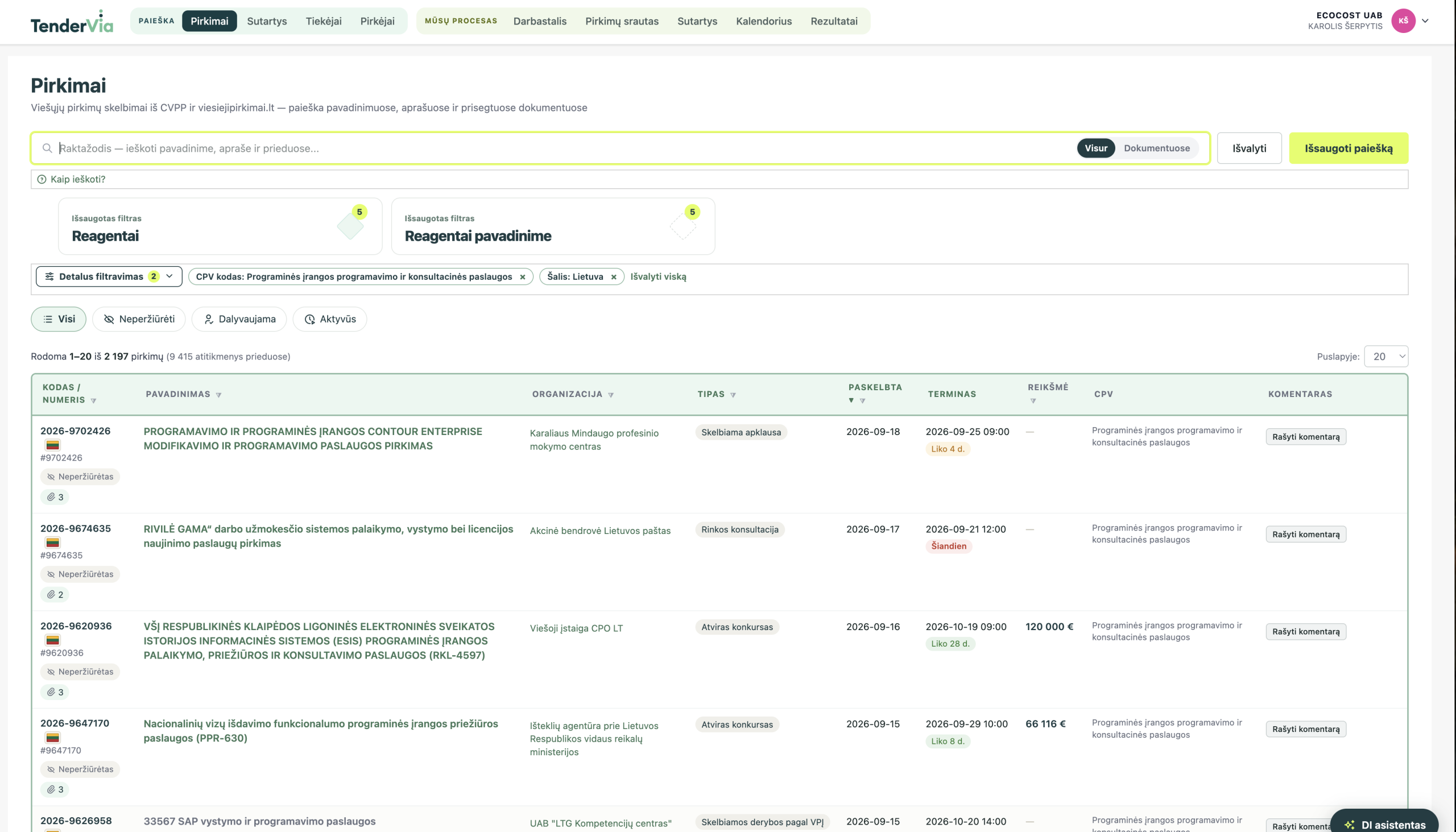The image size is (1456, 832).
Task: Expand the Detalus filtravimas dropdown
Action: [109, 276]
